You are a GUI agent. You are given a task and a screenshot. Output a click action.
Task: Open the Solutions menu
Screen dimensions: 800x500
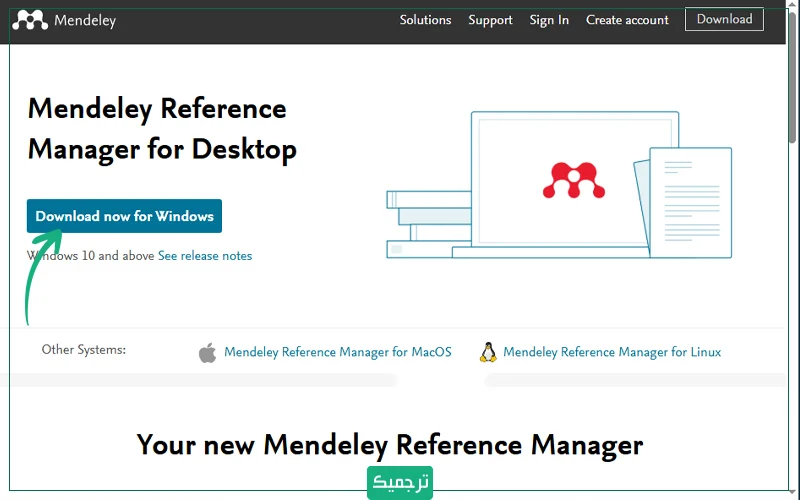coord(425,20)
